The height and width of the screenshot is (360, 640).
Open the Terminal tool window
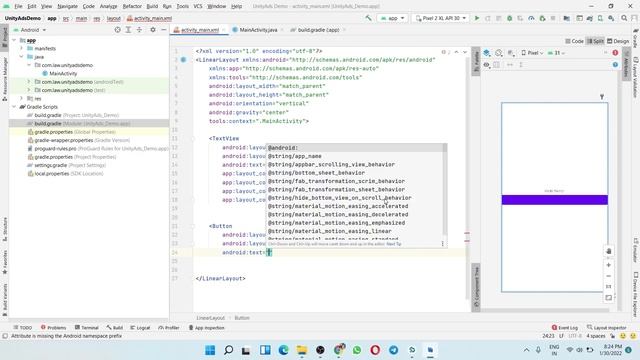87,327
